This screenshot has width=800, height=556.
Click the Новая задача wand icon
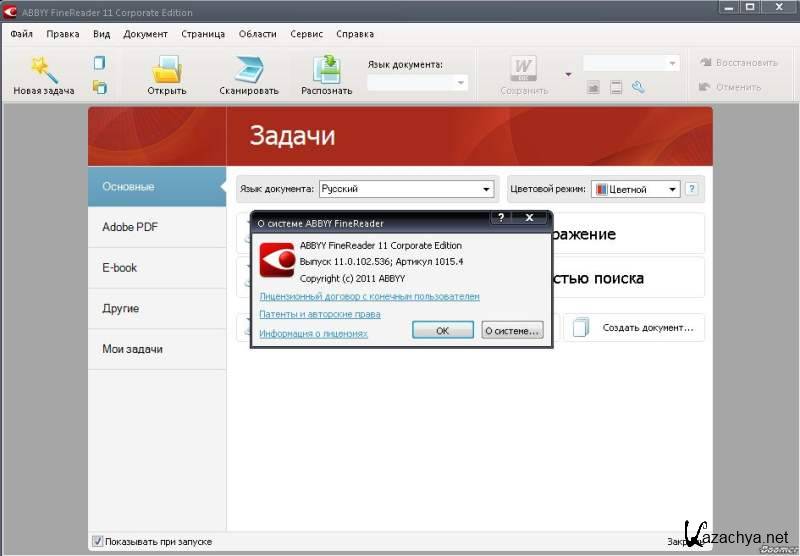coord(43,68)
